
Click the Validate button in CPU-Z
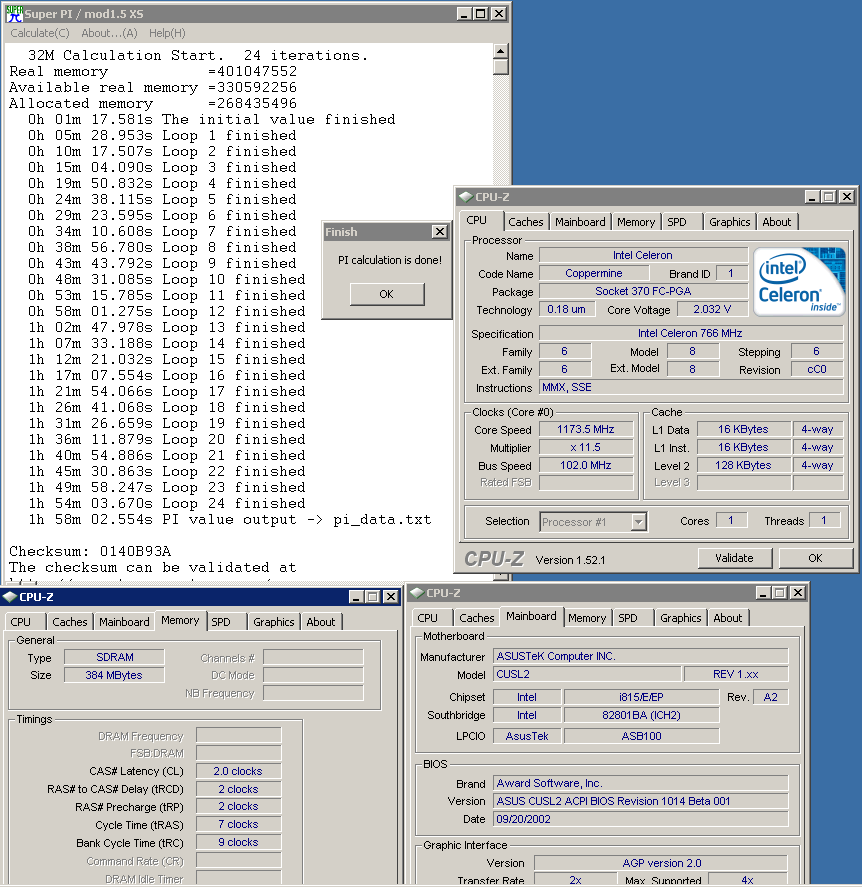click(x=734, y=558)
